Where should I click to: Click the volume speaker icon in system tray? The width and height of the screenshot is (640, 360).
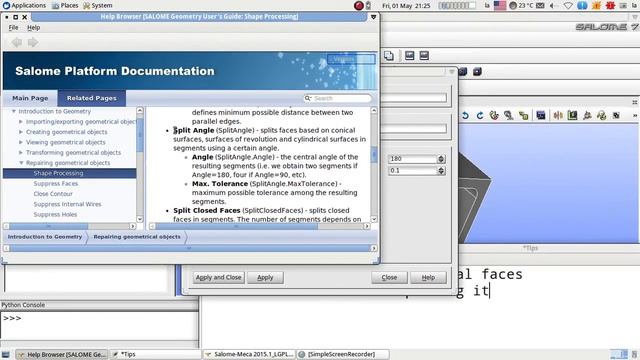point(553,6)
